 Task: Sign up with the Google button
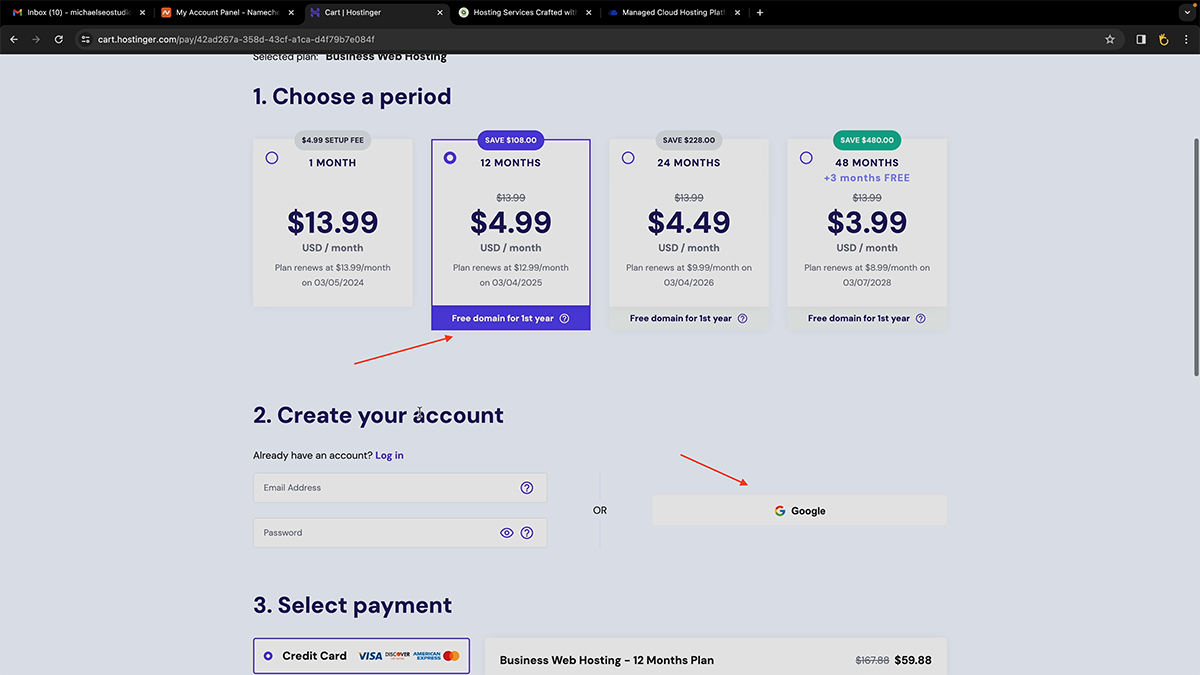point(799,511)
